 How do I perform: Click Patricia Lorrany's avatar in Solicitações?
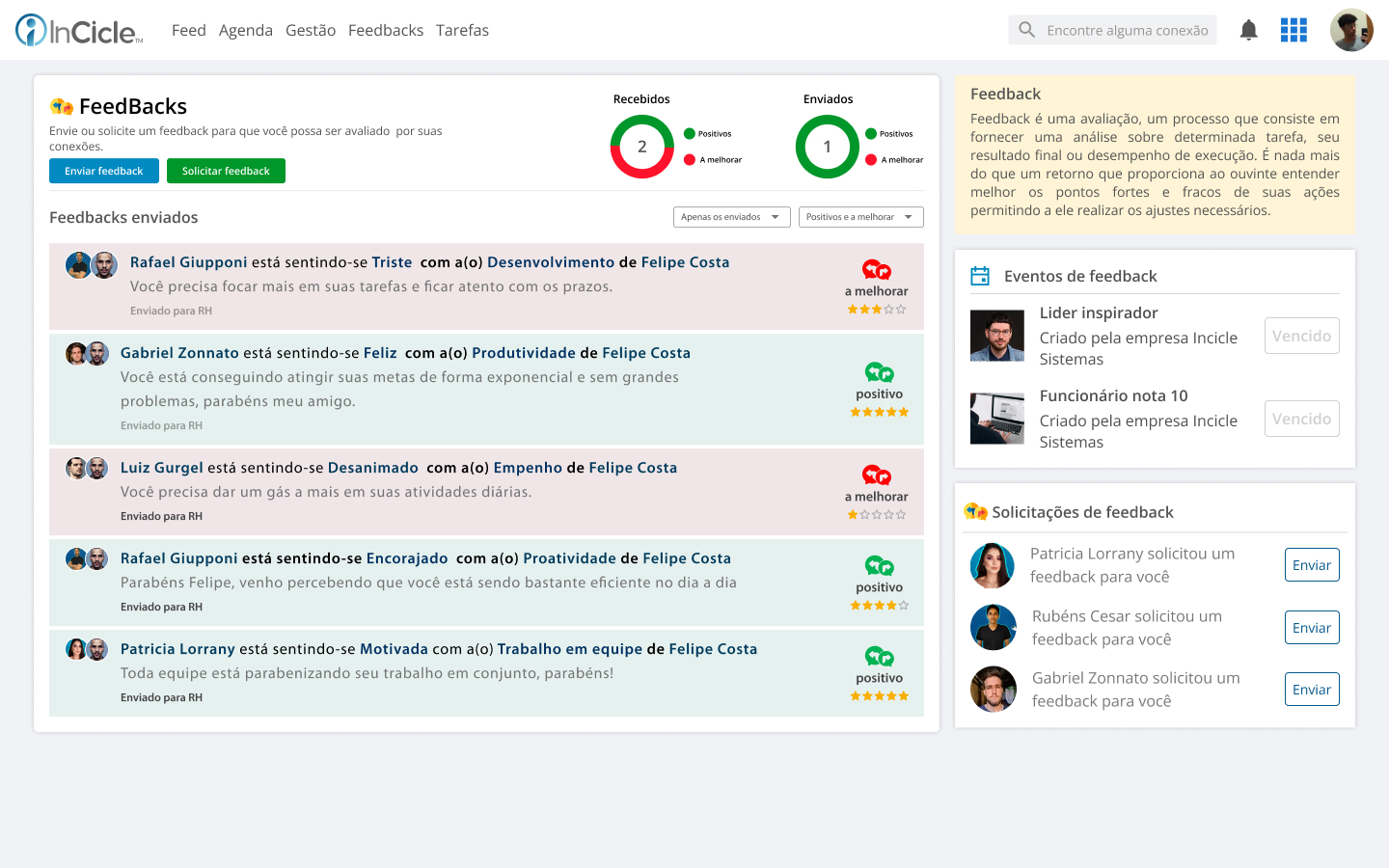click(x=993, y=566)
